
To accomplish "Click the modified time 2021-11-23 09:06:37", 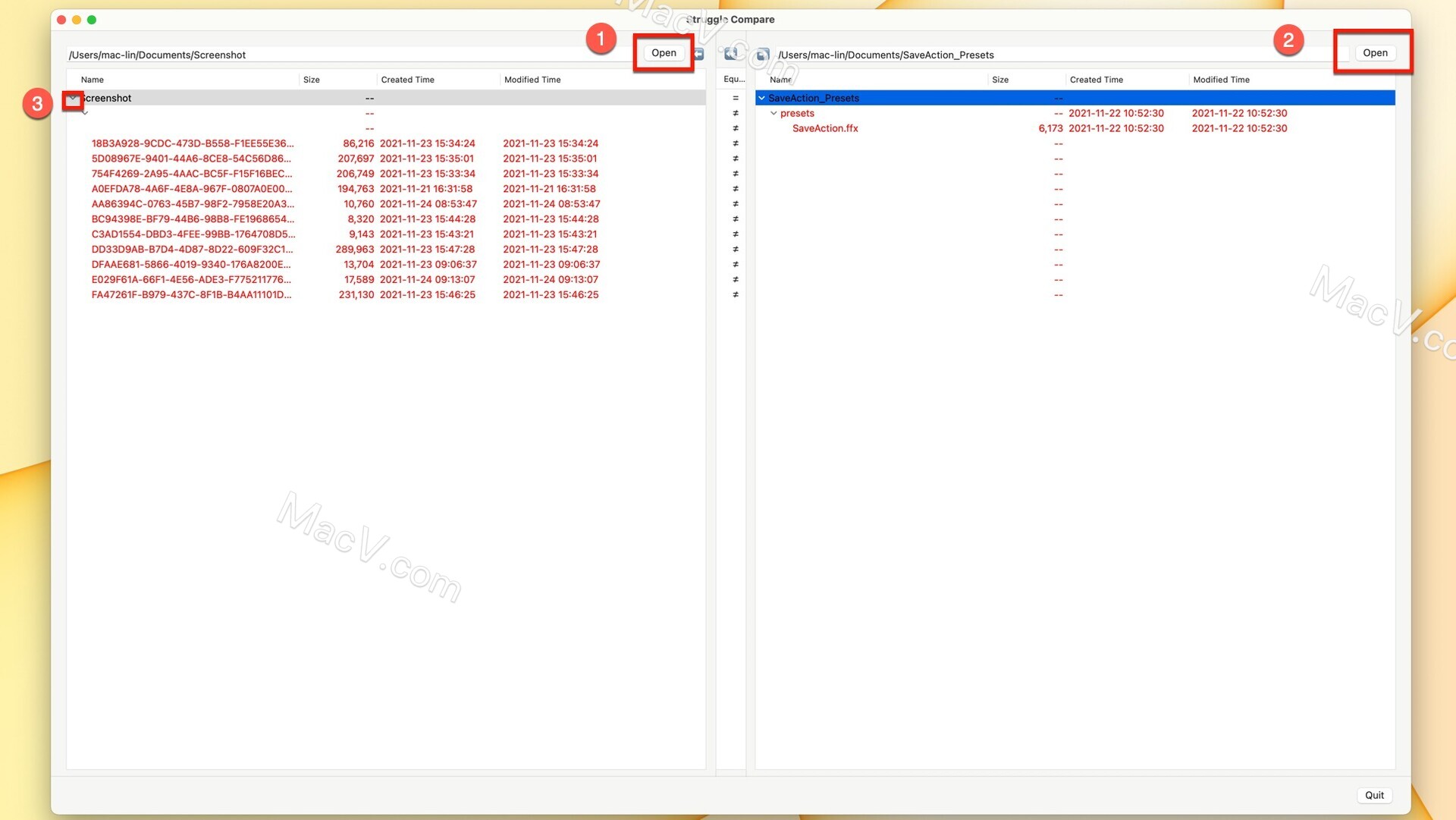I will point(551,265).
